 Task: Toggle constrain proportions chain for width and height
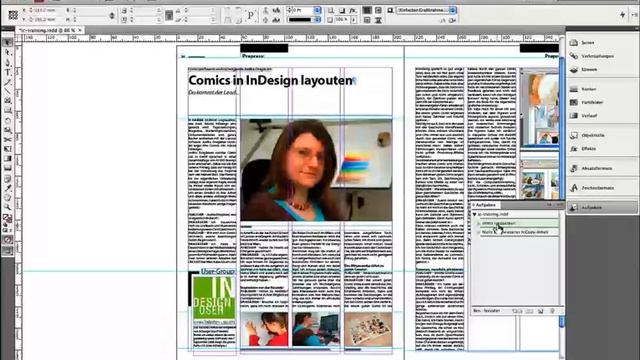[112, 15]
